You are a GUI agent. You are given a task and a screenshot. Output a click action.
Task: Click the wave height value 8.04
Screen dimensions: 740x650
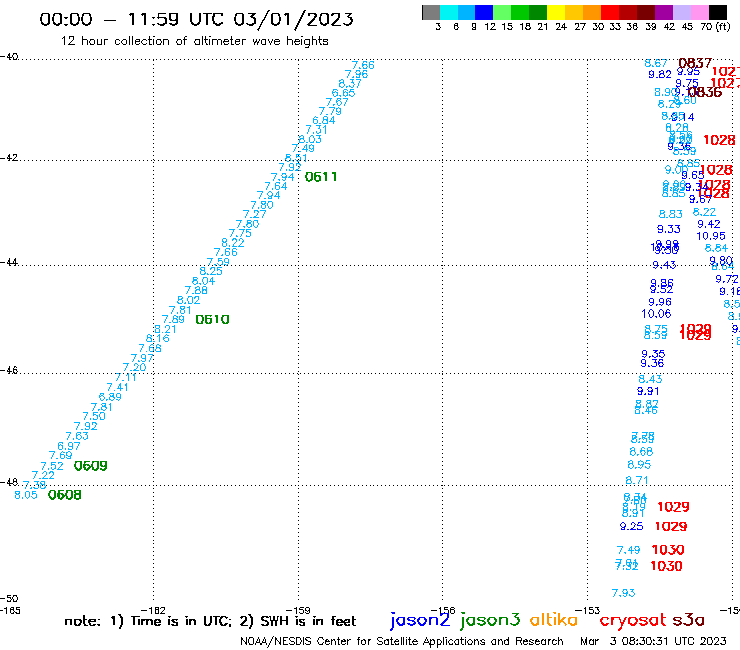click(203, 281)
